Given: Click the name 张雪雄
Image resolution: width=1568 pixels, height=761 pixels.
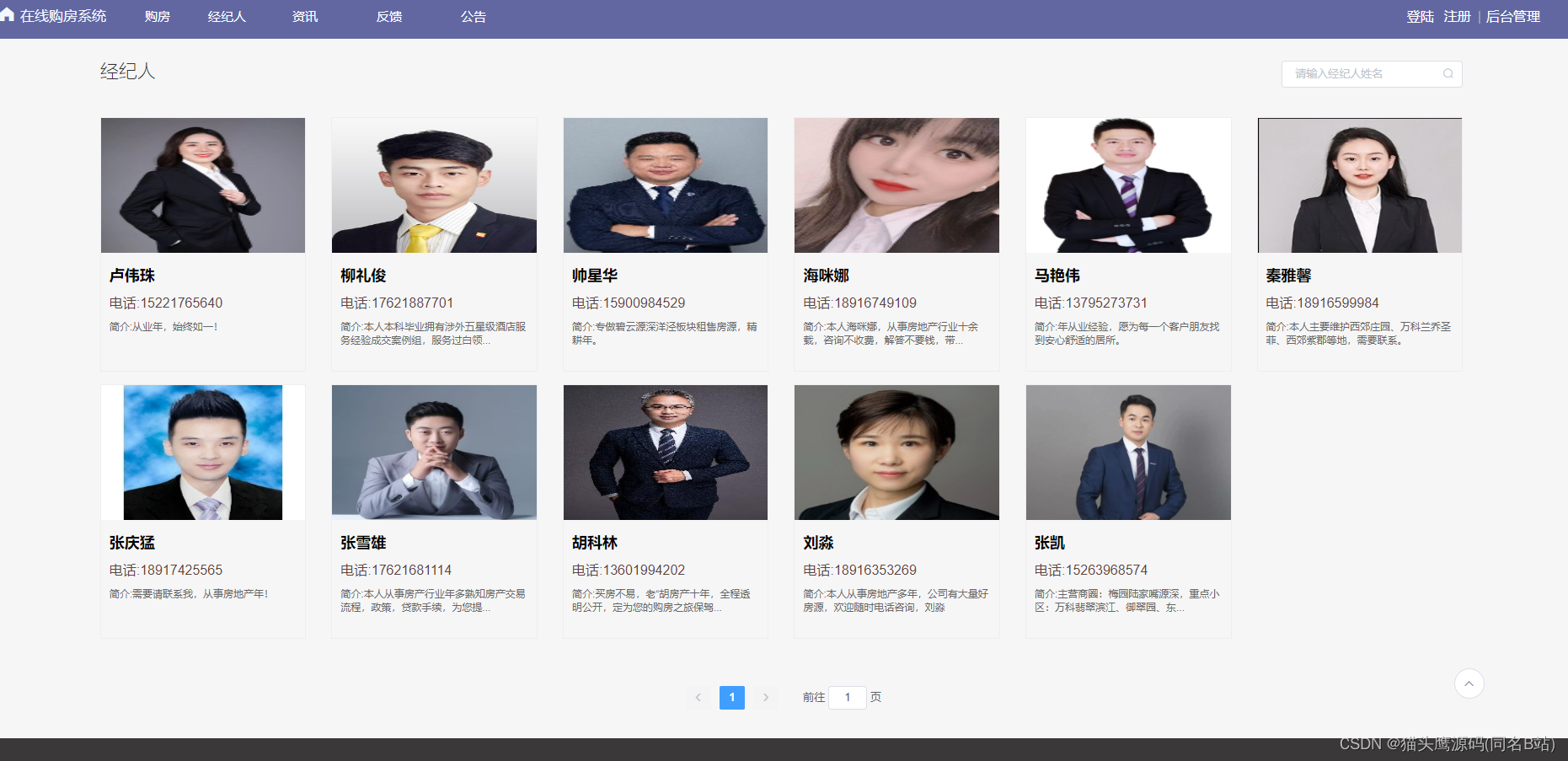Looking at the screenshot, I should [x=363, y=543].
